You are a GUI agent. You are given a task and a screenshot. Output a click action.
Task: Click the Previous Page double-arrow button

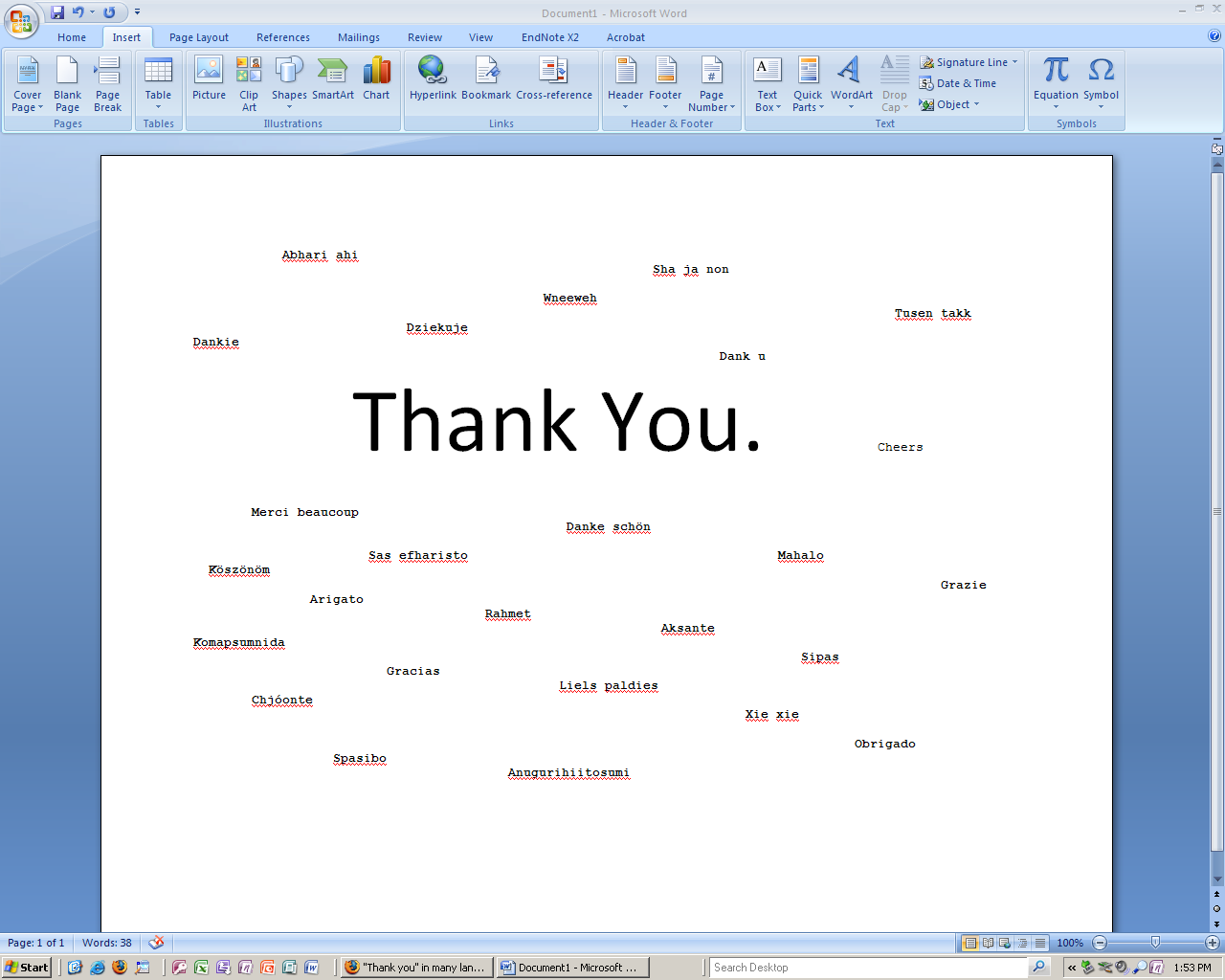tap(1217, 895)
